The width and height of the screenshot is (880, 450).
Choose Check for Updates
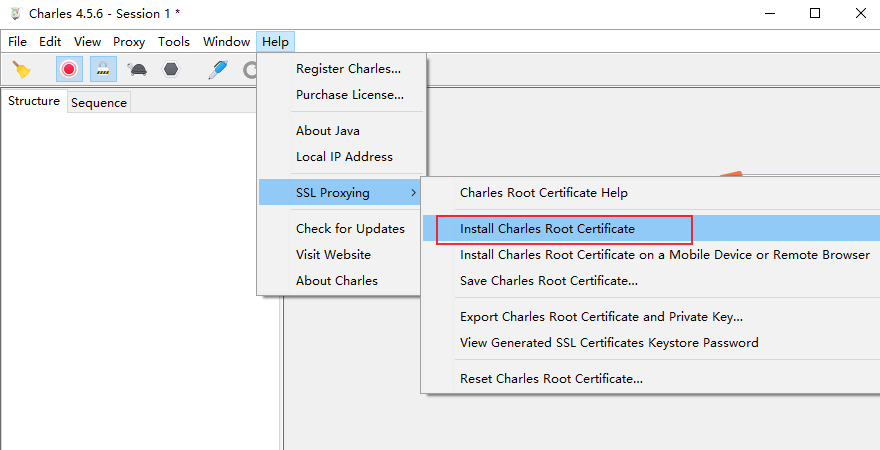click(350, 229)
